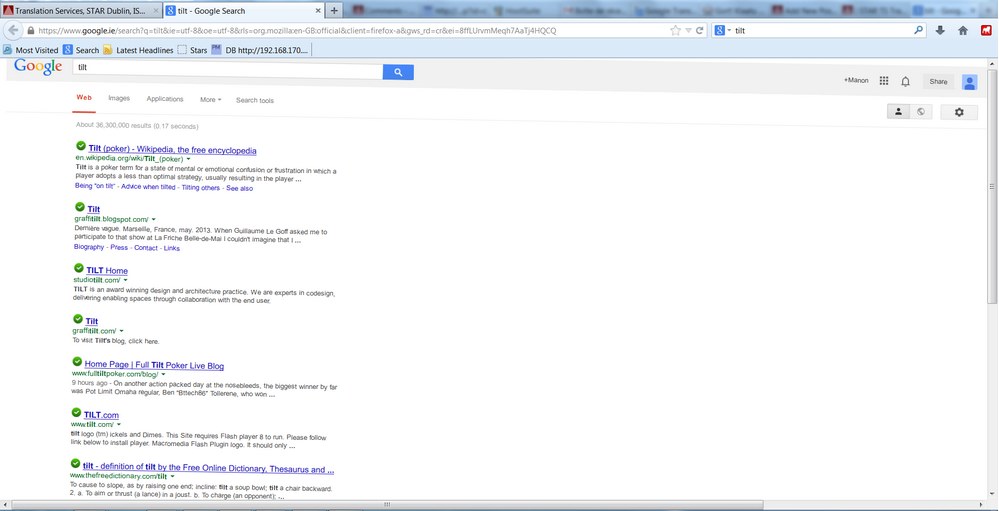Open the Biography sitelink
This screenshot has height=511, width=999.
tap(89, 247)
